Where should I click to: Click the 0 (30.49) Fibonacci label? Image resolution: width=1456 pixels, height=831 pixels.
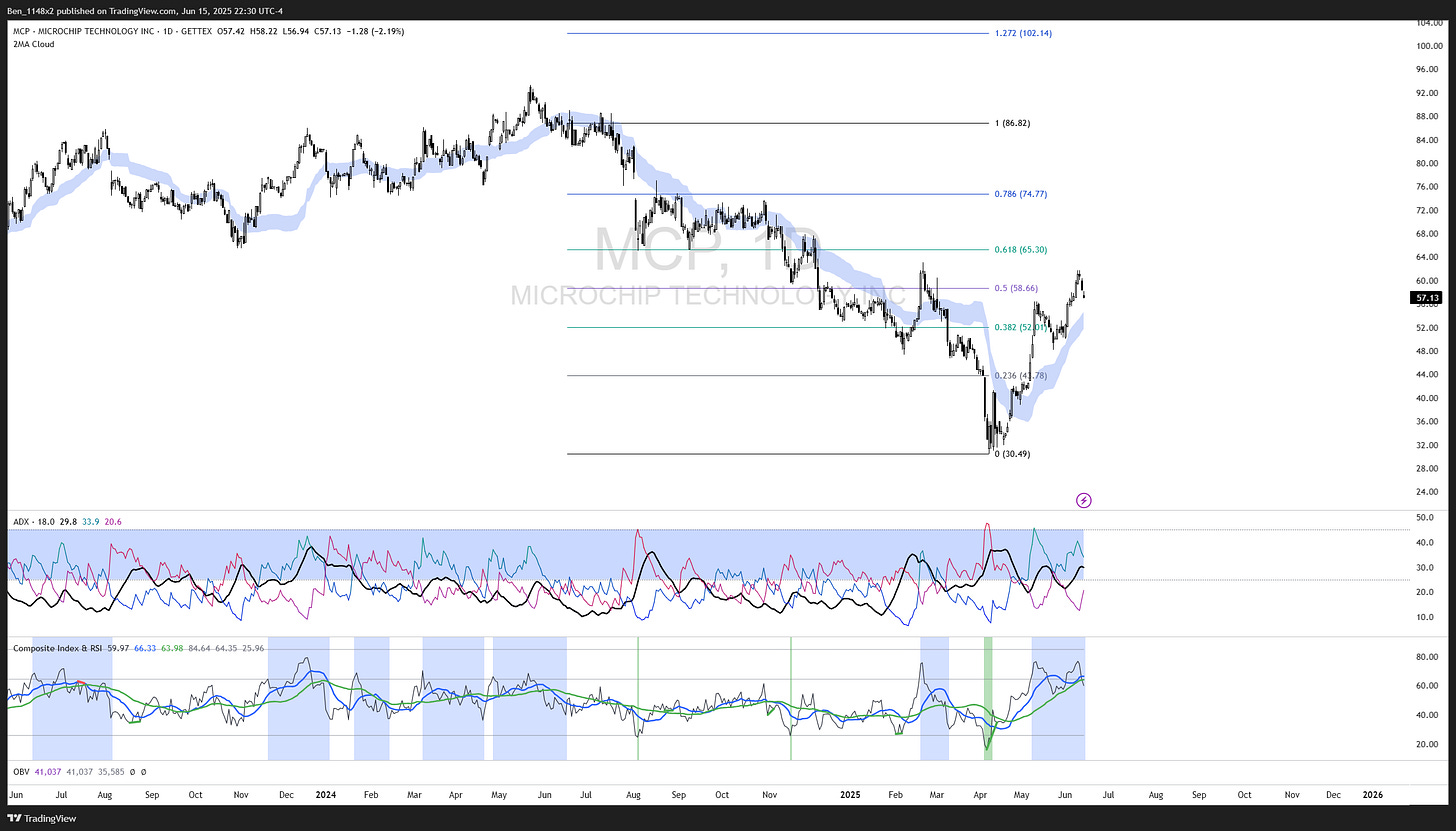point(1012,454)
